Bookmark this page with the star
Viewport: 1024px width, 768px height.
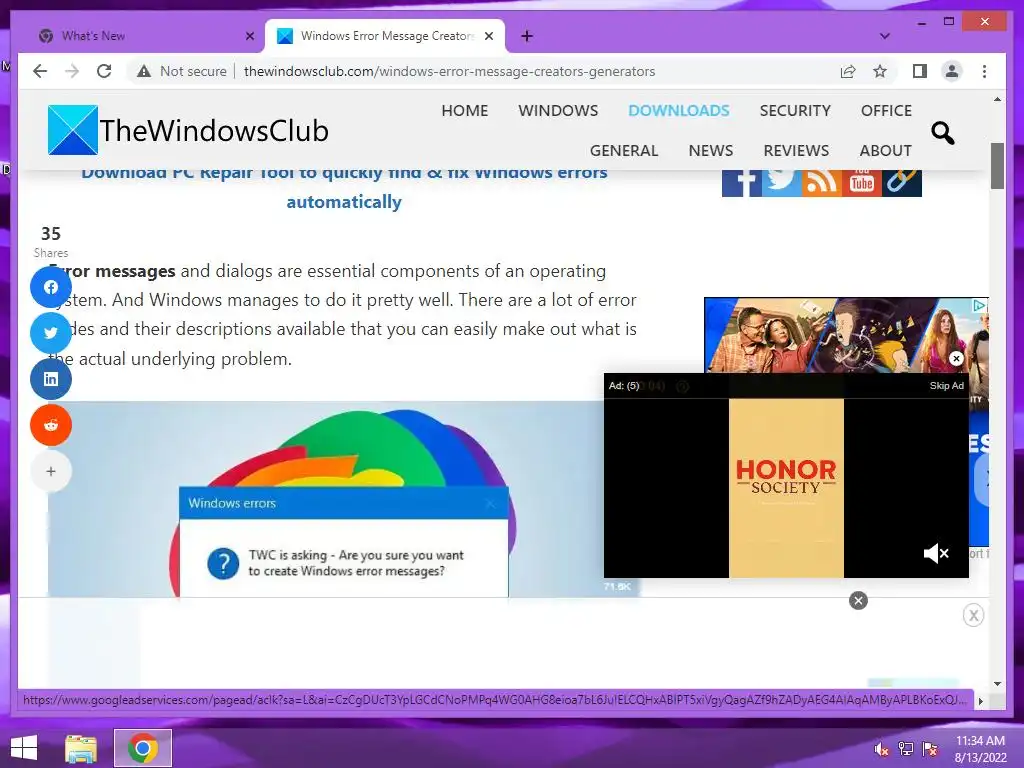coord(880,71)
